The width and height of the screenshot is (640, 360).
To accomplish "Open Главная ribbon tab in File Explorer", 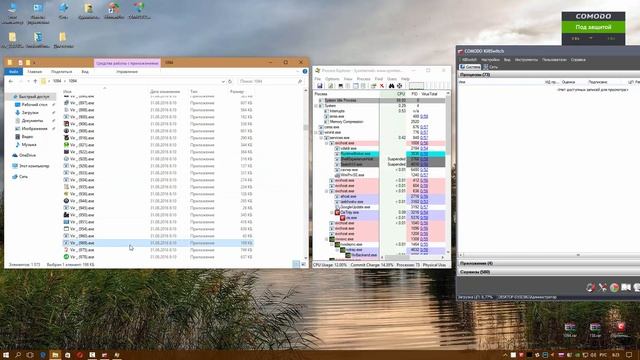I will pos(34,72).
